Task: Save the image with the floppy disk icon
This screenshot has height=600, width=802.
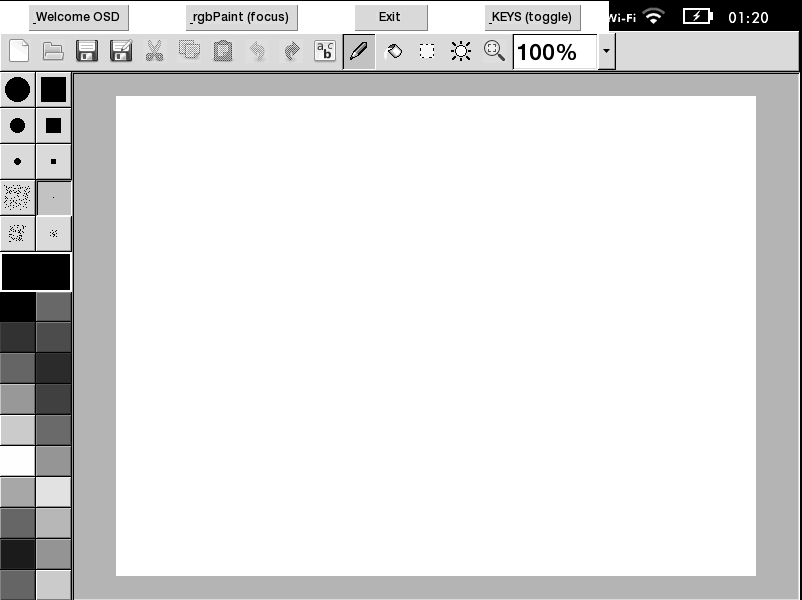Action: (x=87, y=51)
